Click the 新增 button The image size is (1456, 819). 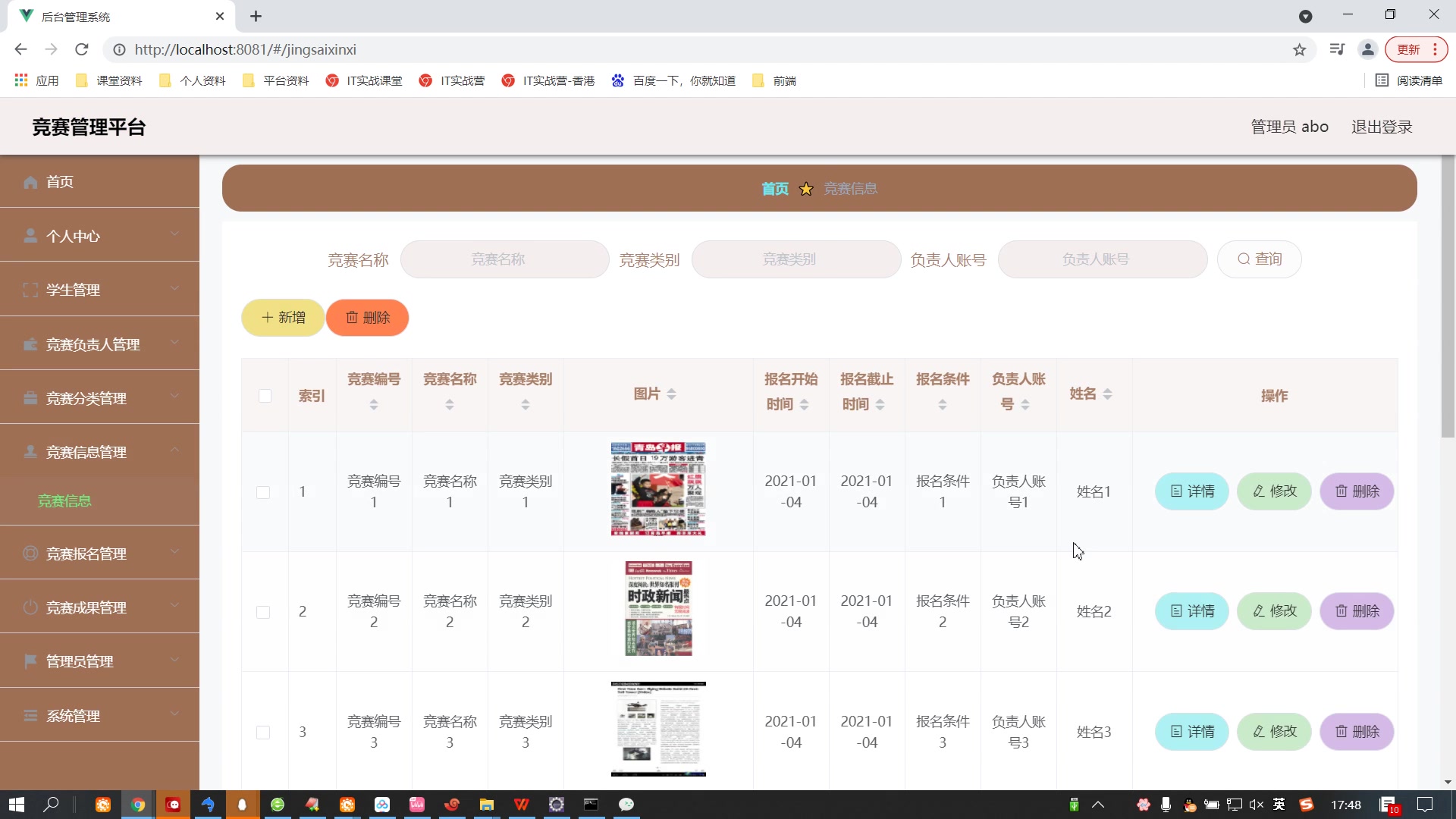[x=282, y=318]
